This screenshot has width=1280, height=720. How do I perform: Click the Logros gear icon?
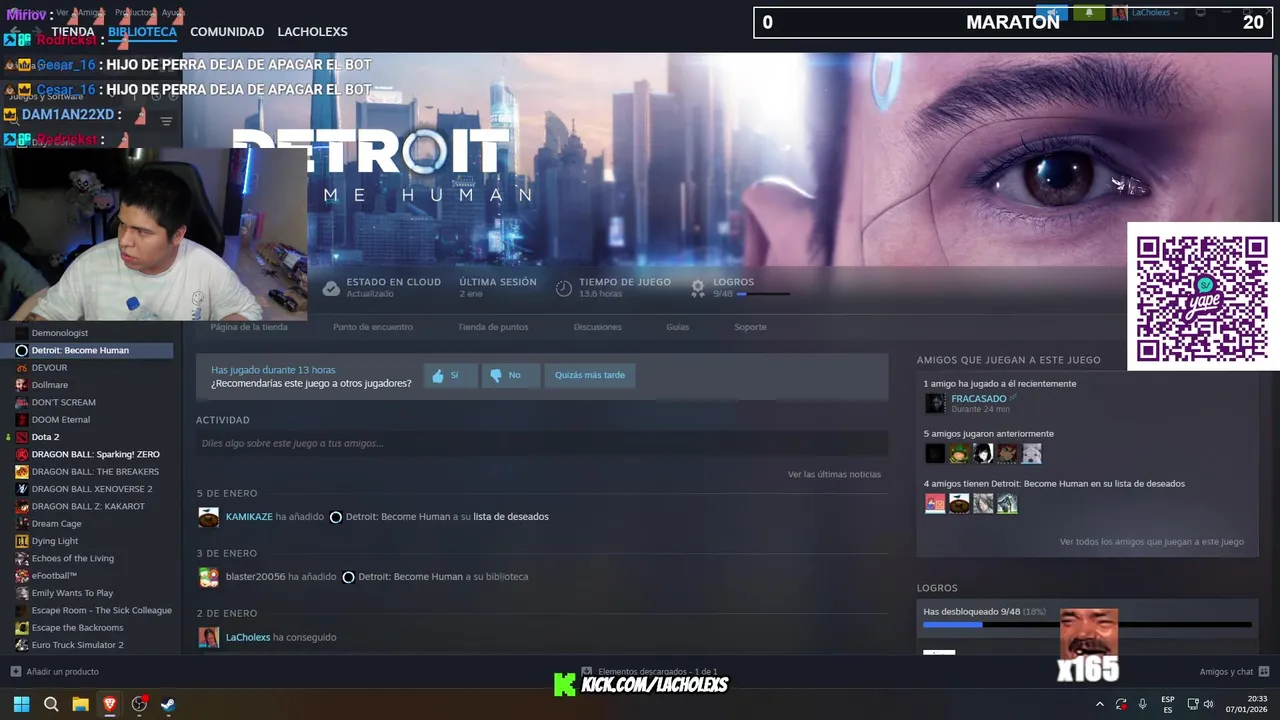point(698,288)
